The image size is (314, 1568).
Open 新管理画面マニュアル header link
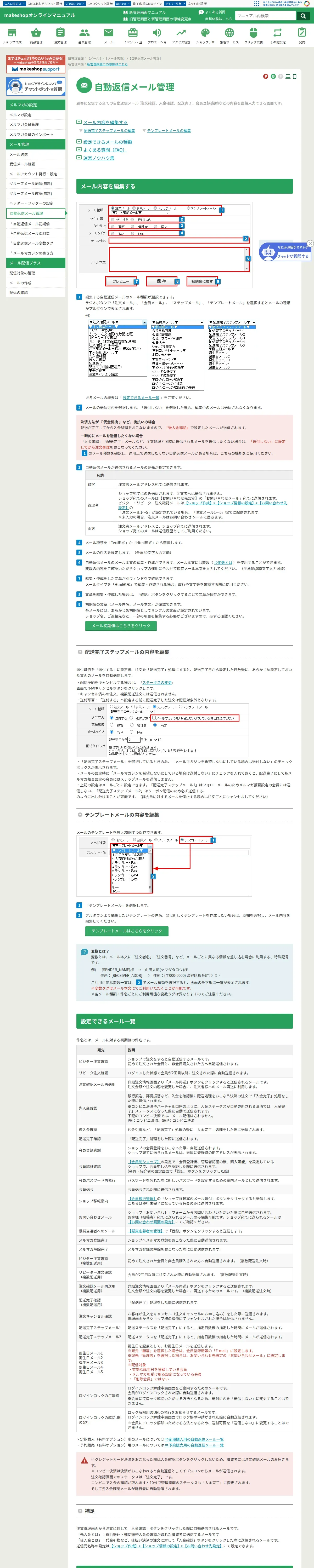pos(144,12)
